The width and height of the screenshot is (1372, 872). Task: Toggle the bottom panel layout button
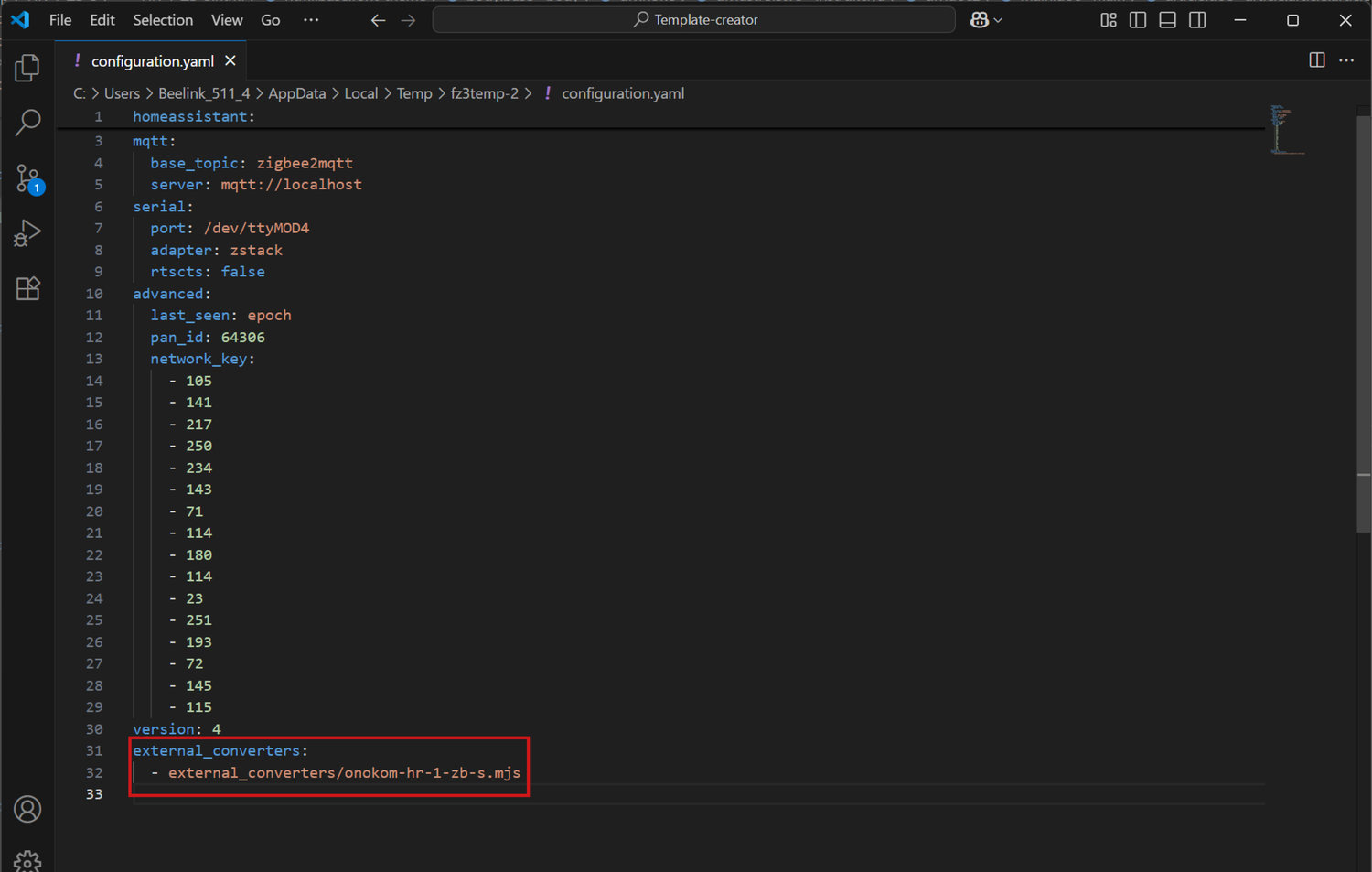coord(1167,20)
